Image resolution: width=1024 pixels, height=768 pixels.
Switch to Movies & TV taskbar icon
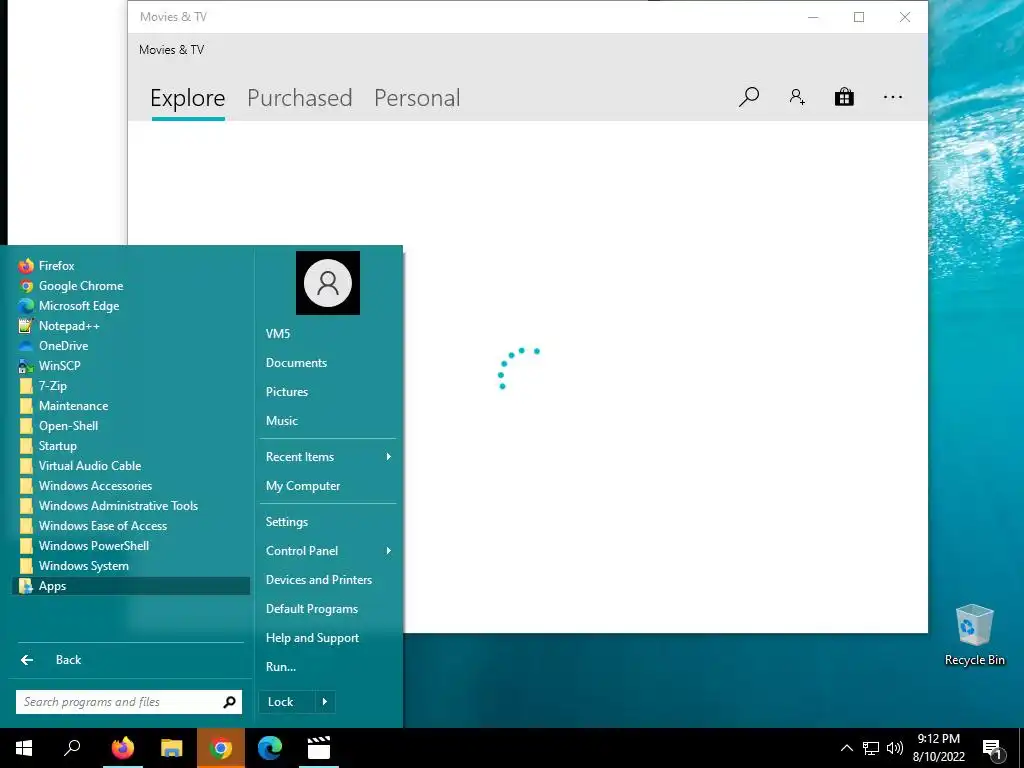click(x=319, y=748)
